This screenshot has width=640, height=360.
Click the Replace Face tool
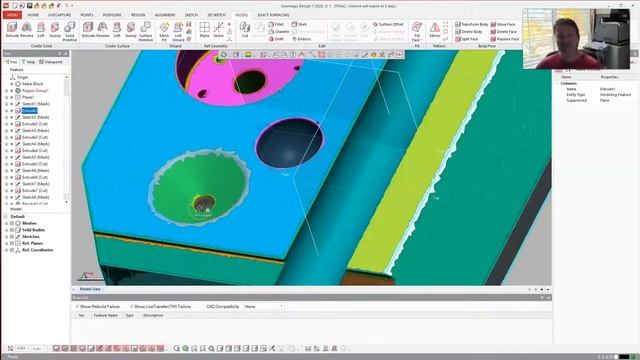(505, 39)
